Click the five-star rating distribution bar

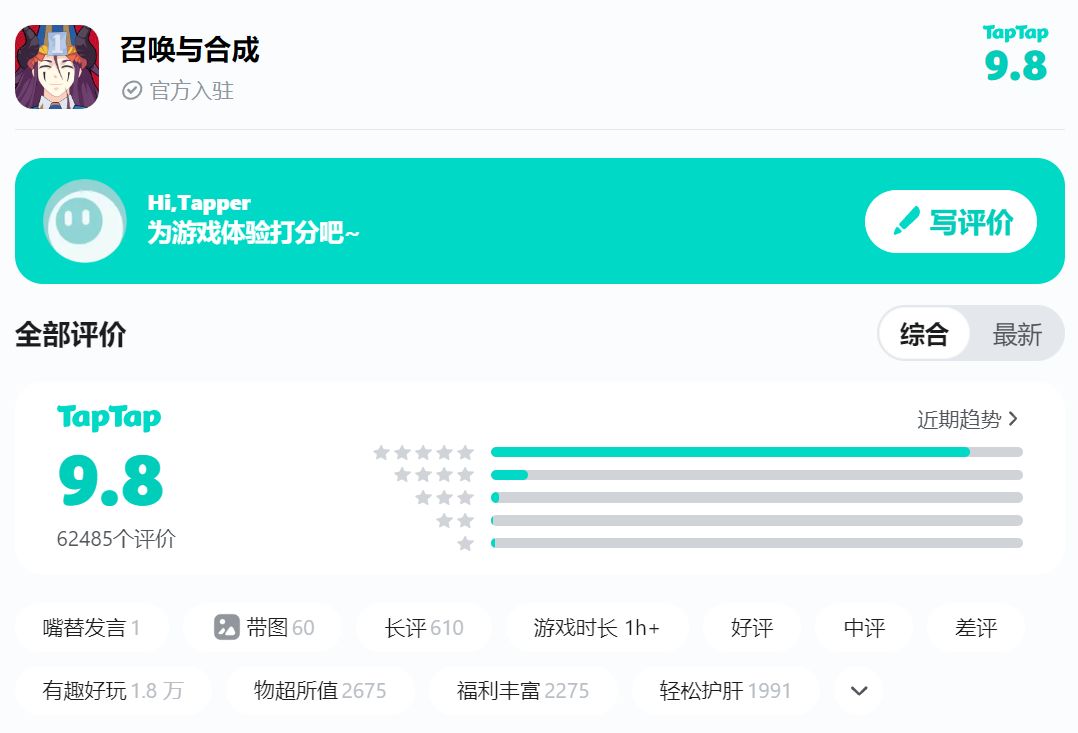756,452
